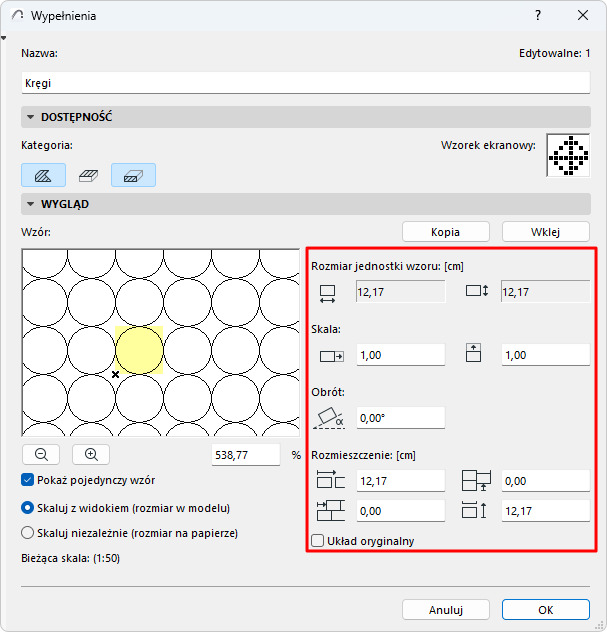This screenshot has width=607, height=632.
Task: Open the screen pattern editor (Wzorek ekranowy)
Action: pos(568,155)
